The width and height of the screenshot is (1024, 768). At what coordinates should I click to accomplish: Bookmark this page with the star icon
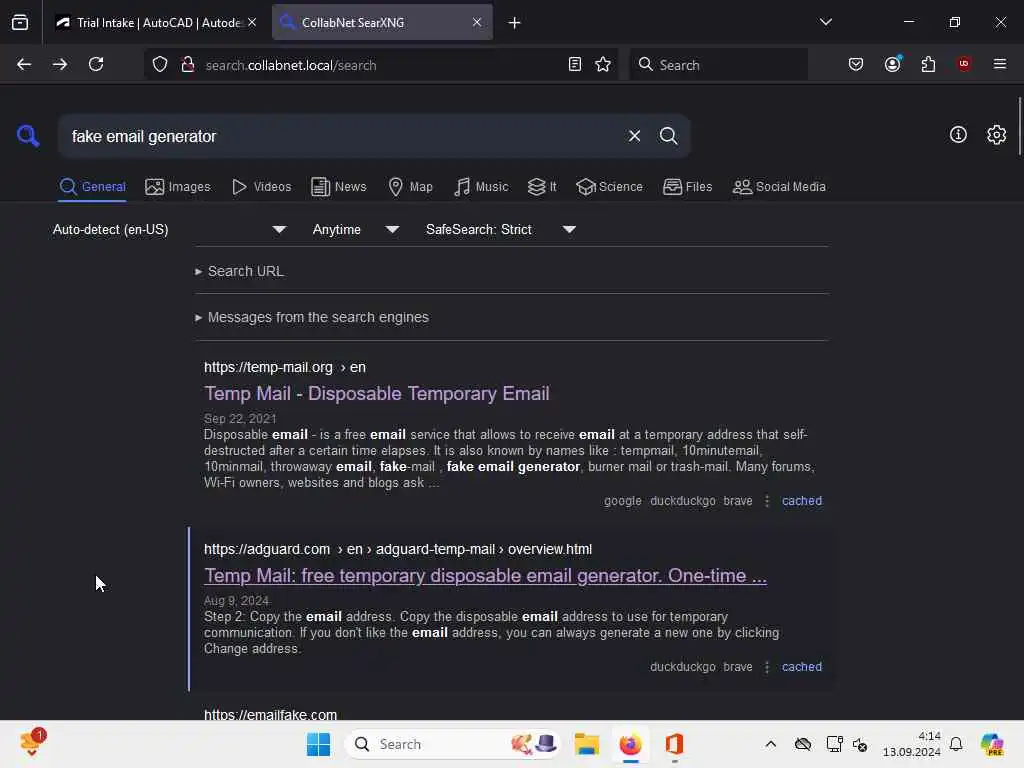click(603, 65)
